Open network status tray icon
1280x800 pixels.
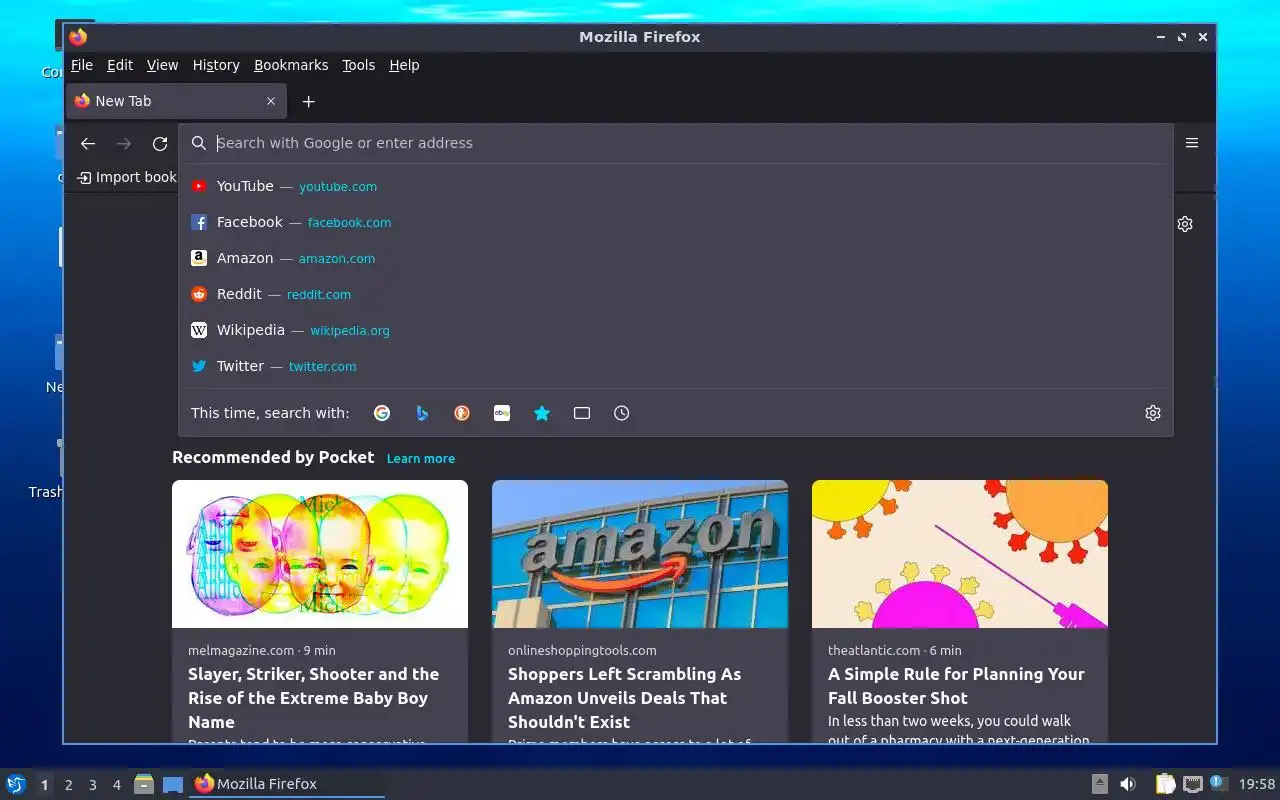point(1192,784)
